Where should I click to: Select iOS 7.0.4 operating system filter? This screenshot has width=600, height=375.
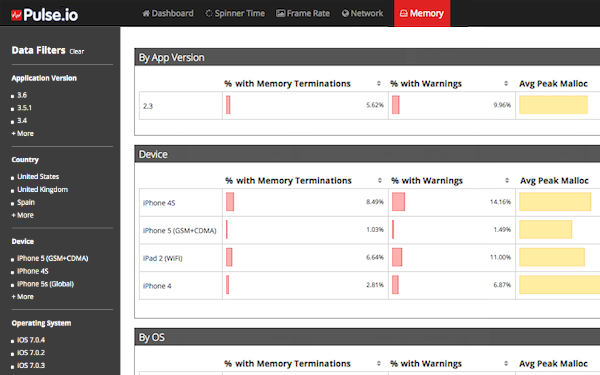[x=31, y=340]
